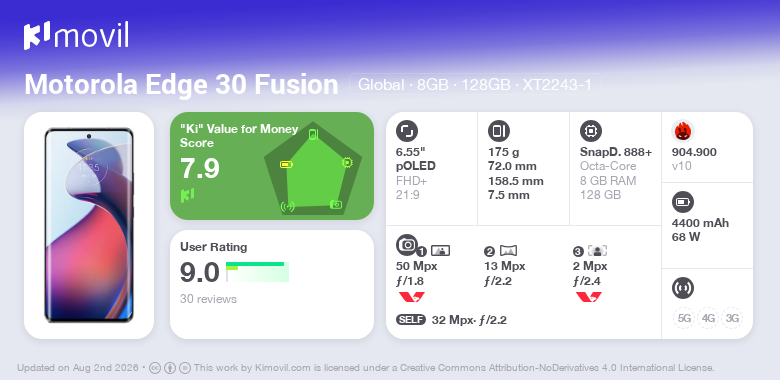Click the Motorola Edge 30 Fusion title
780x380 pixels.
[182, 85]
